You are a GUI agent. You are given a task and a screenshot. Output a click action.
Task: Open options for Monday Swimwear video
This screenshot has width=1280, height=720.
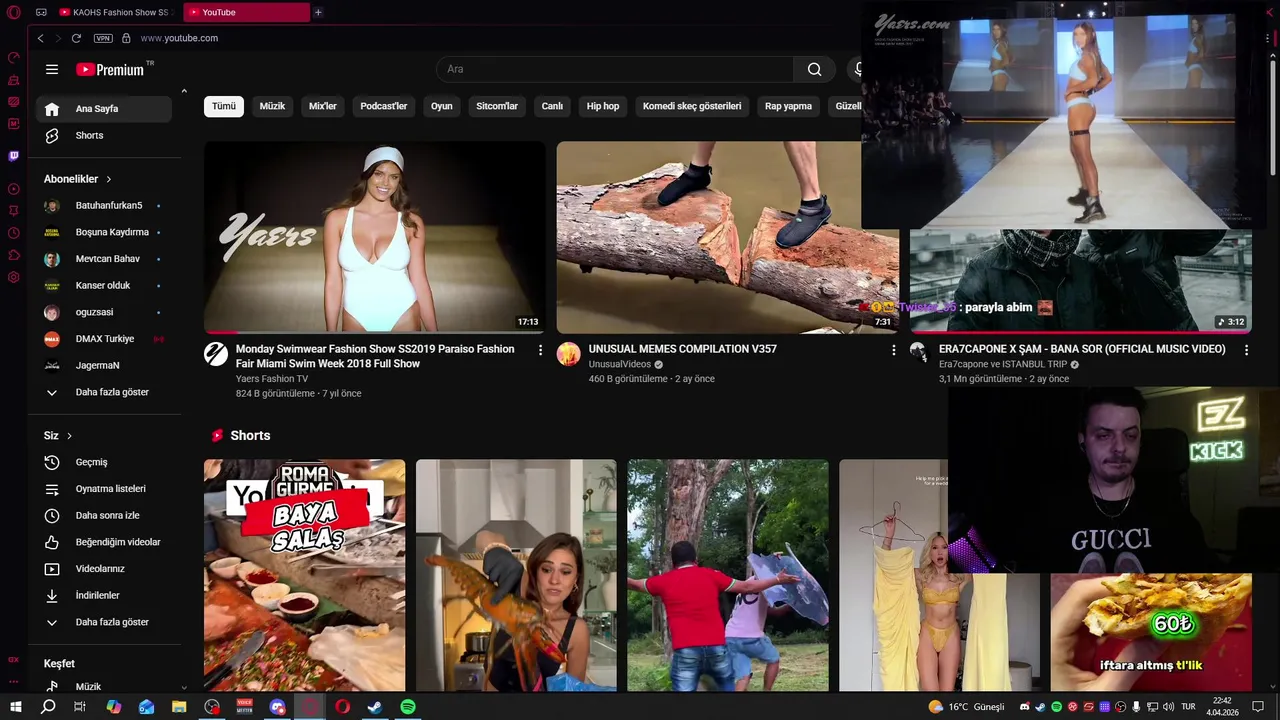coord(540,350)
